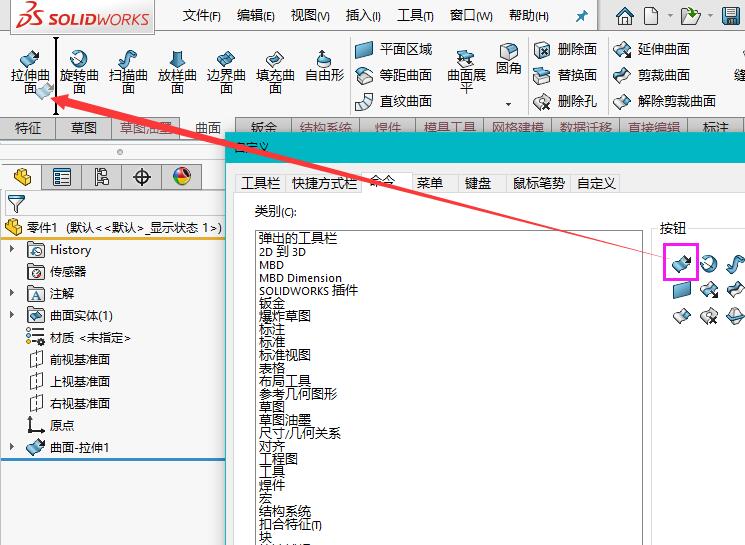Click the Save disk icon
Screen dimensions: 745x545
point(732,16)
